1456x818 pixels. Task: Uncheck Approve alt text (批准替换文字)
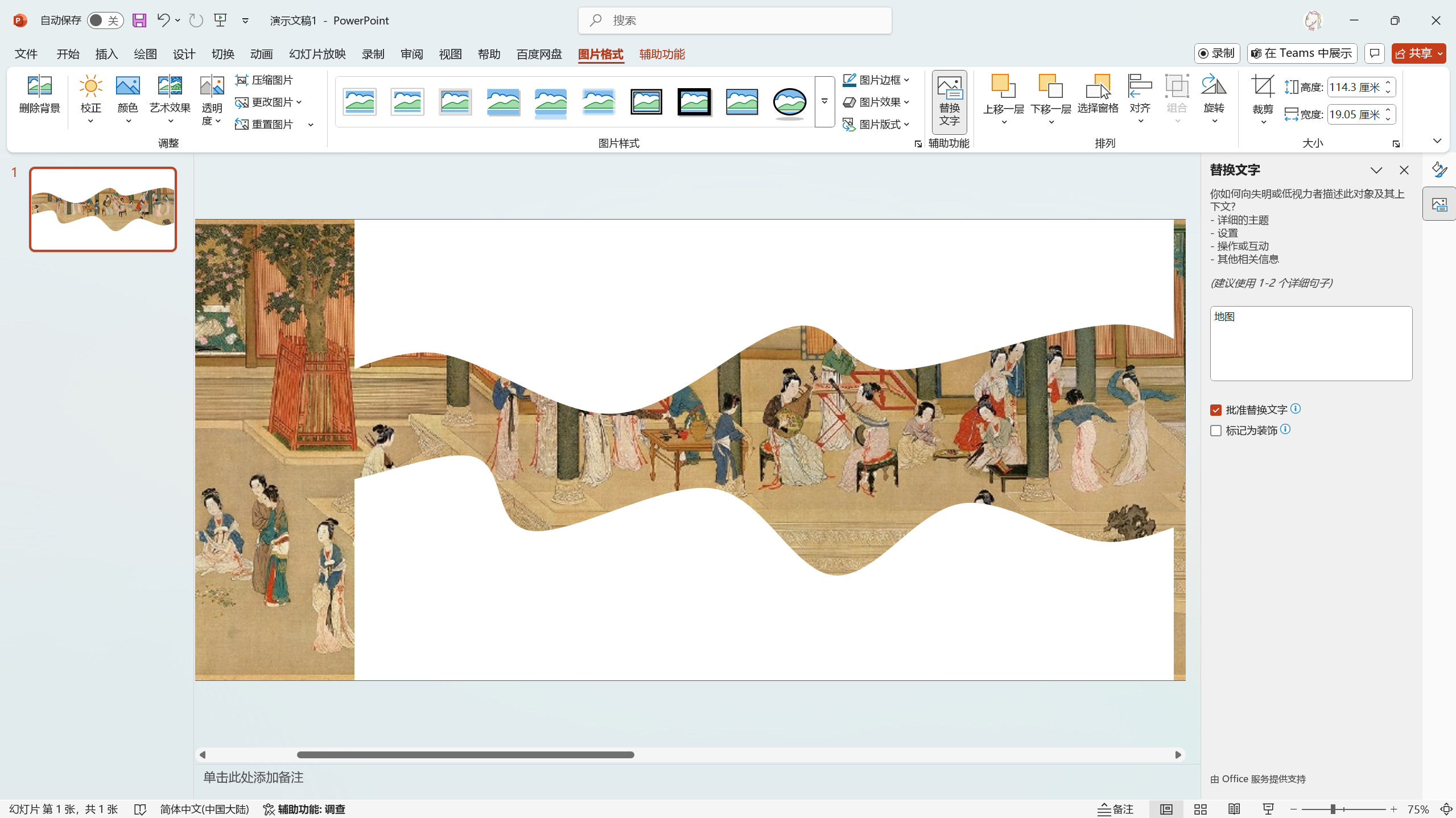(1216, 410)
